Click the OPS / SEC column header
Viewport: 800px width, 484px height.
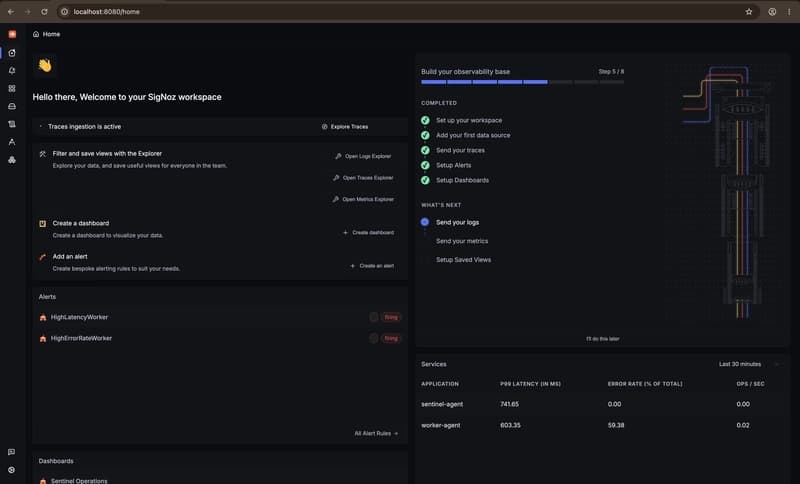(x=751, y=384)
